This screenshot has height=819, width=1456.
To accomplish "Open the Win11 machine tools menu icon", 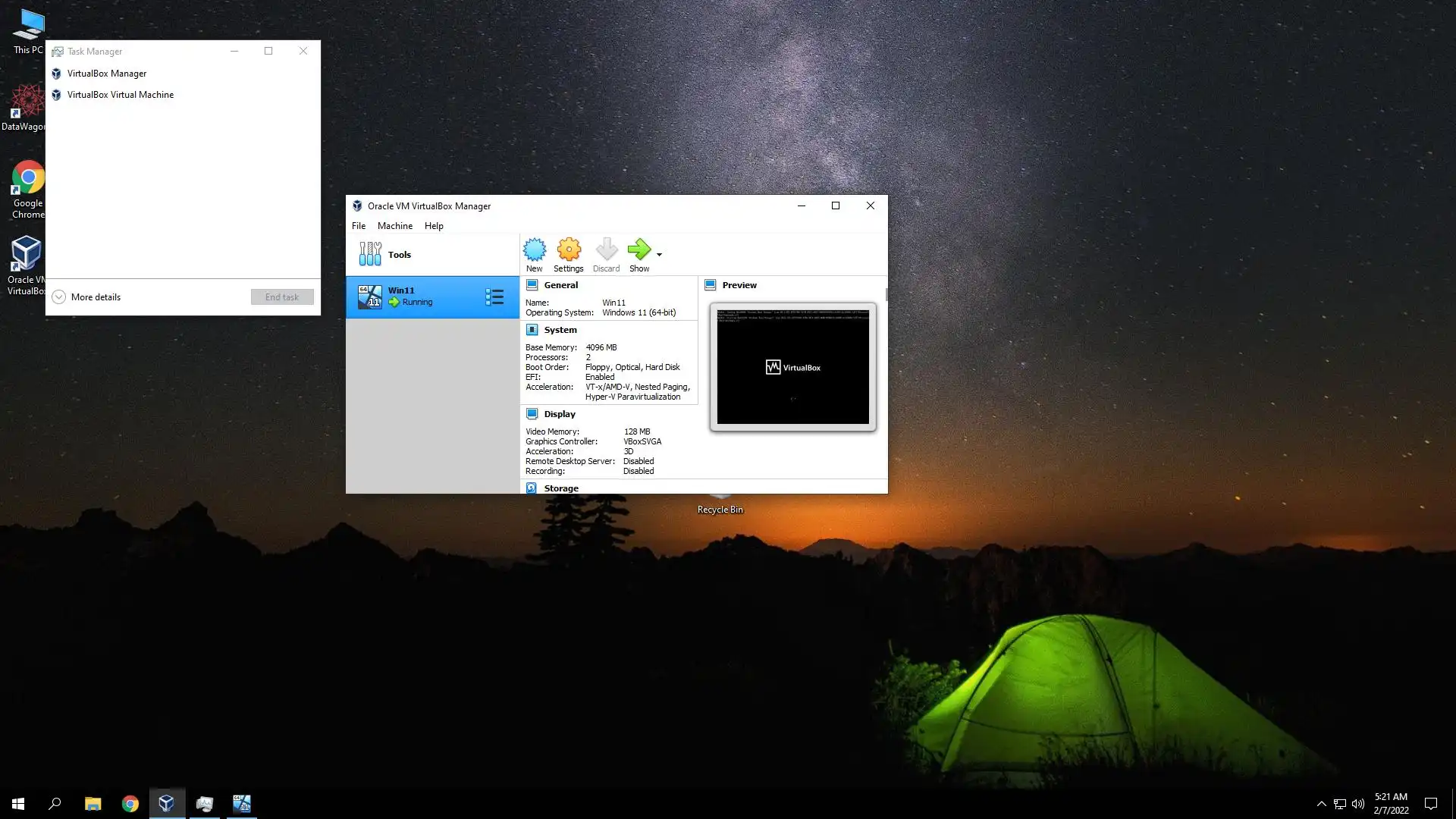I will [x=494, y=297].
